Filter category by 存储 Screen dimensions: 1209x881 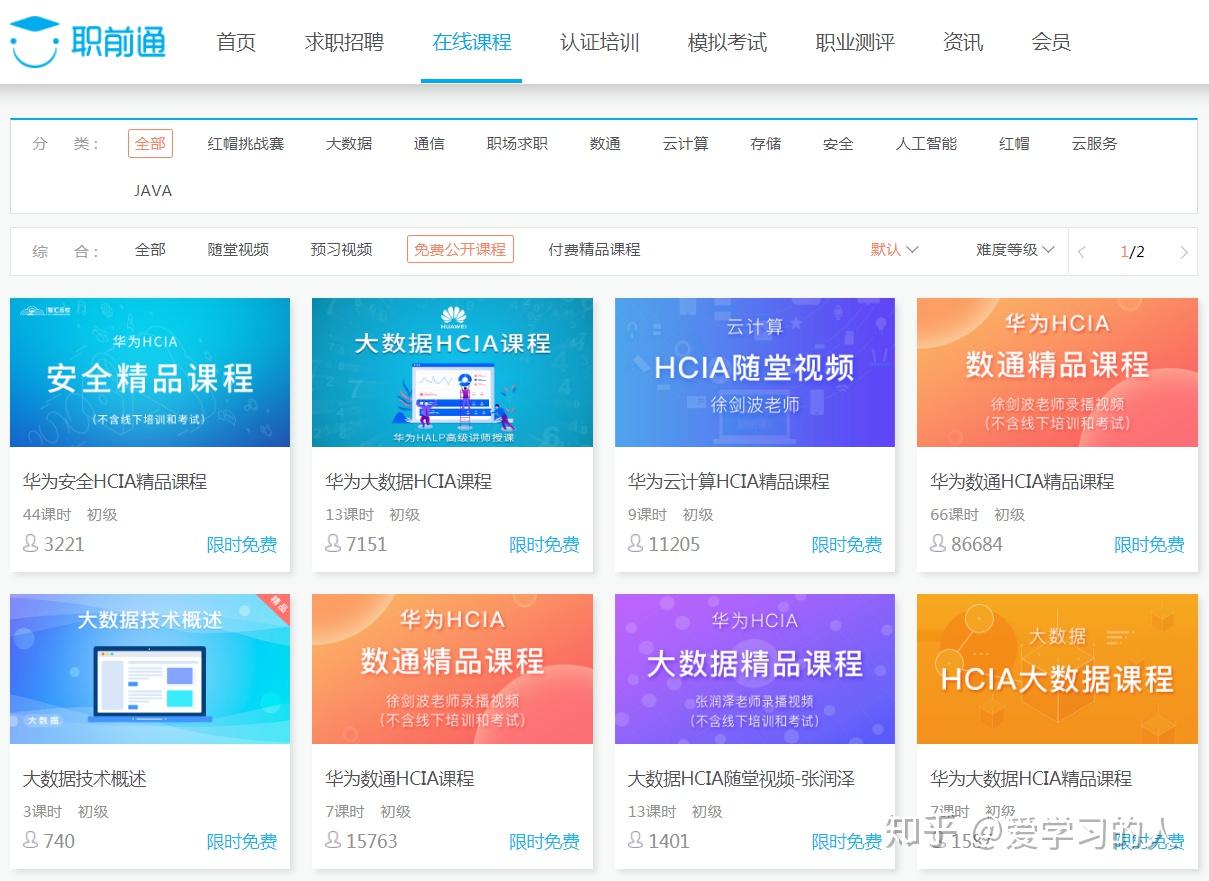pyautogui.click(x=766, y=144)
